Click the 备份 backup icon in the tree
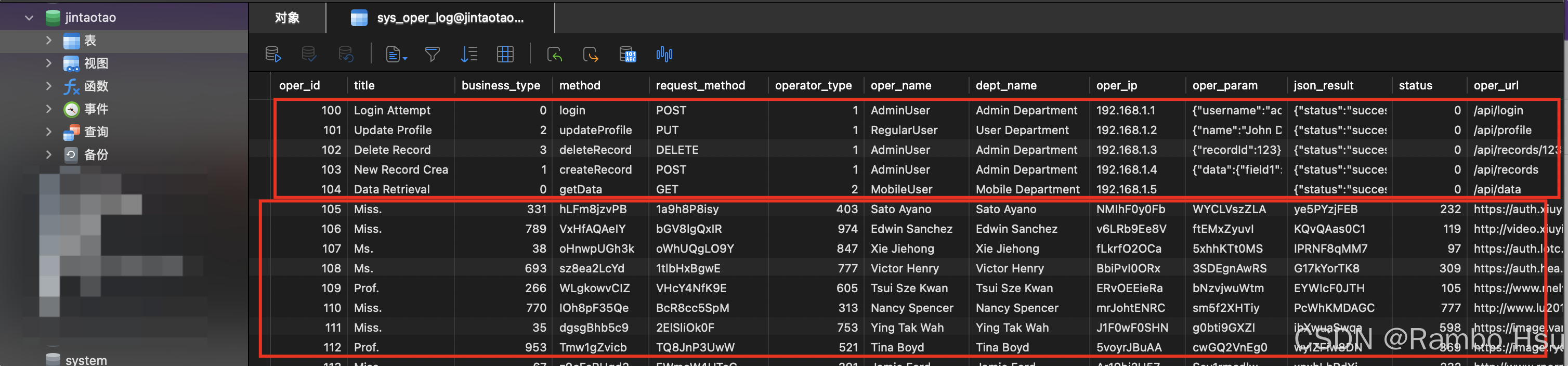Viewport: 1568px width, 366px height. point(72,155)
